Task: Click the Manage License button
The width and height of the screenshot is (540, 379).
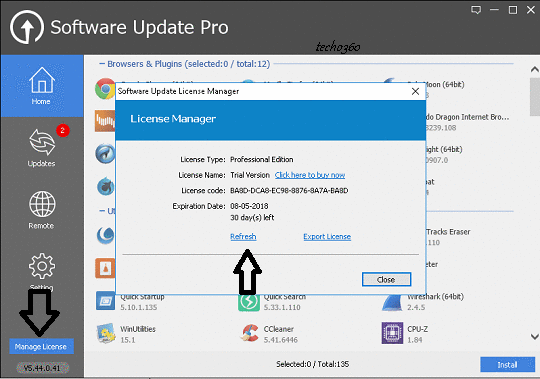Action: (x=41, y=347)
